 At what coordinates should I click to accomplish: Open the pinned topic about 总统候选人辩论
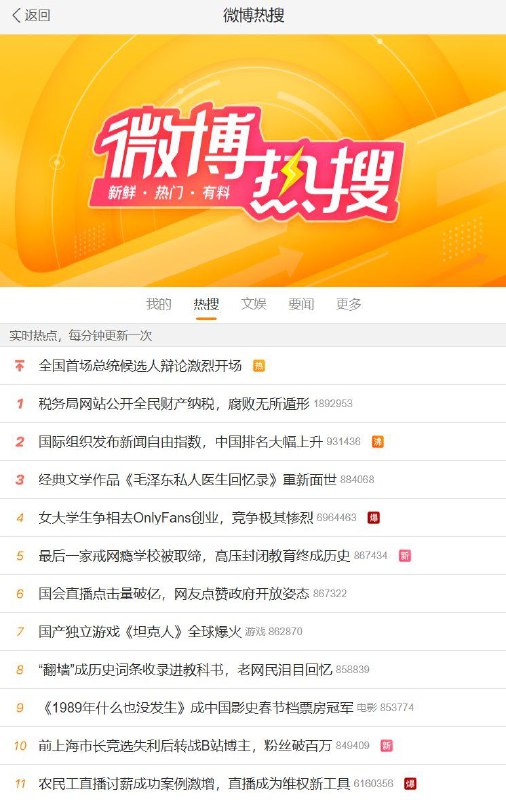tap(253, 366)
